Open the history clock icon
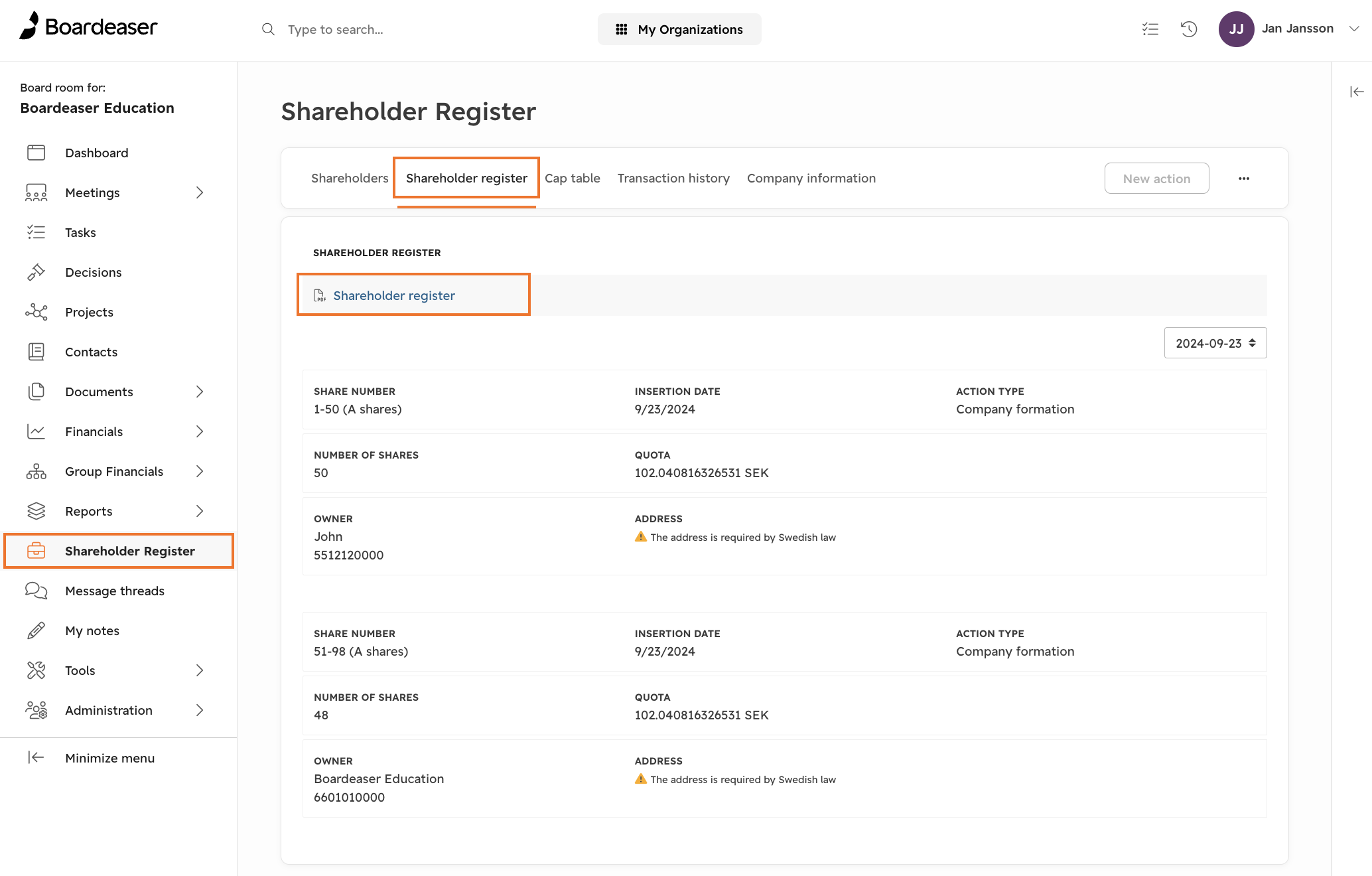Image resolution: width=1372 pixels, height=876 pixels. click(1189, 29)
